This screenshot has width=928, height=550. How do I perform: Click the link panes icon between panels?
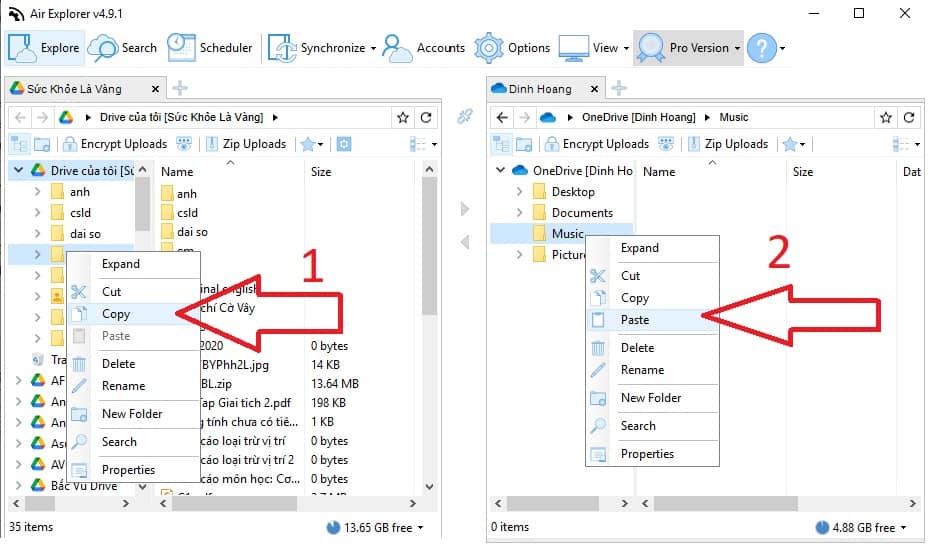464,117
